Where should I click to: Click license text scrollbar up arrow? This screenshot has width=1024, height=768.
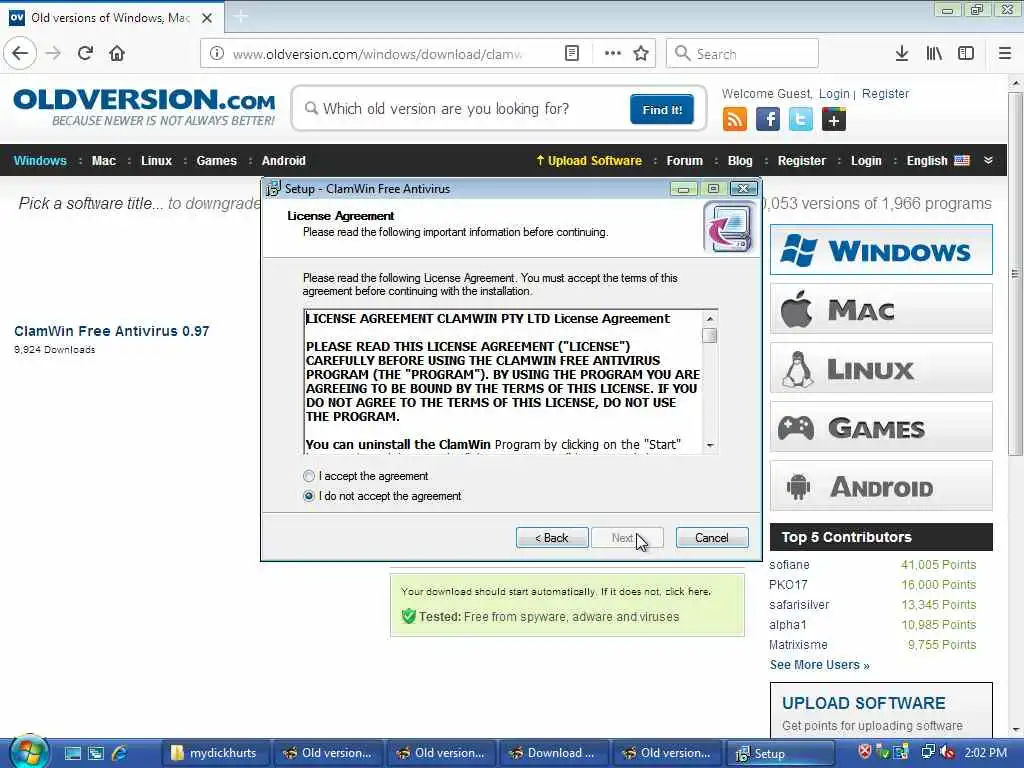click(x=710, y=319)
